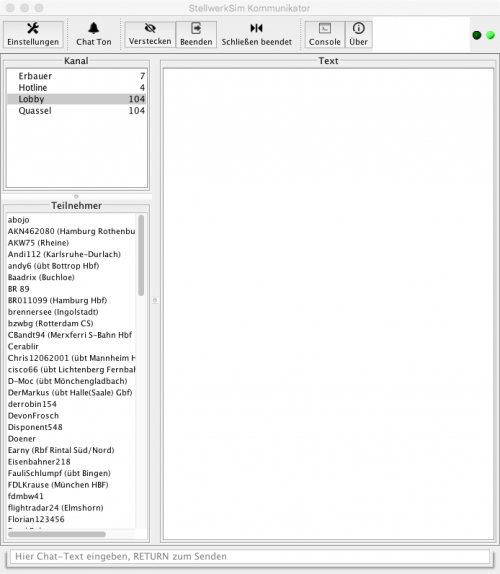500x574 pixels.
Task: Focus the chat text input field
Action: tap(250, 556)
